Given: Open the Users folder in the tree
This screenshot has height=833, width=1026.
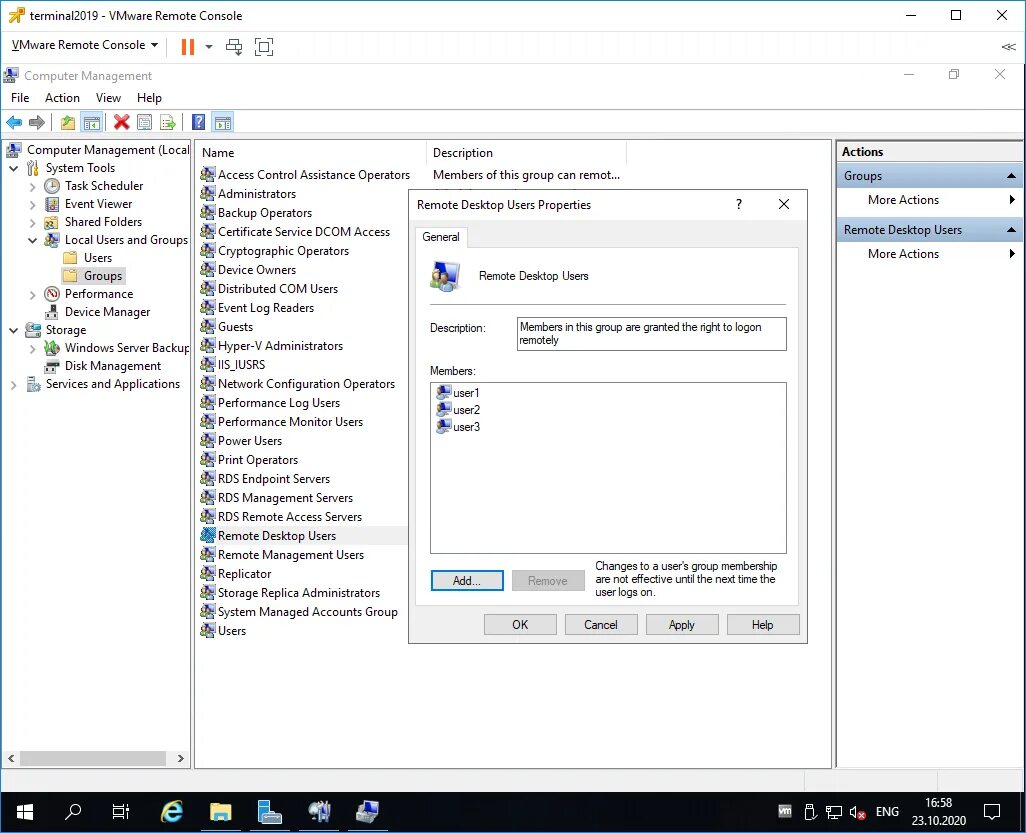Looking at the screenshot, I should pos(97,258).
